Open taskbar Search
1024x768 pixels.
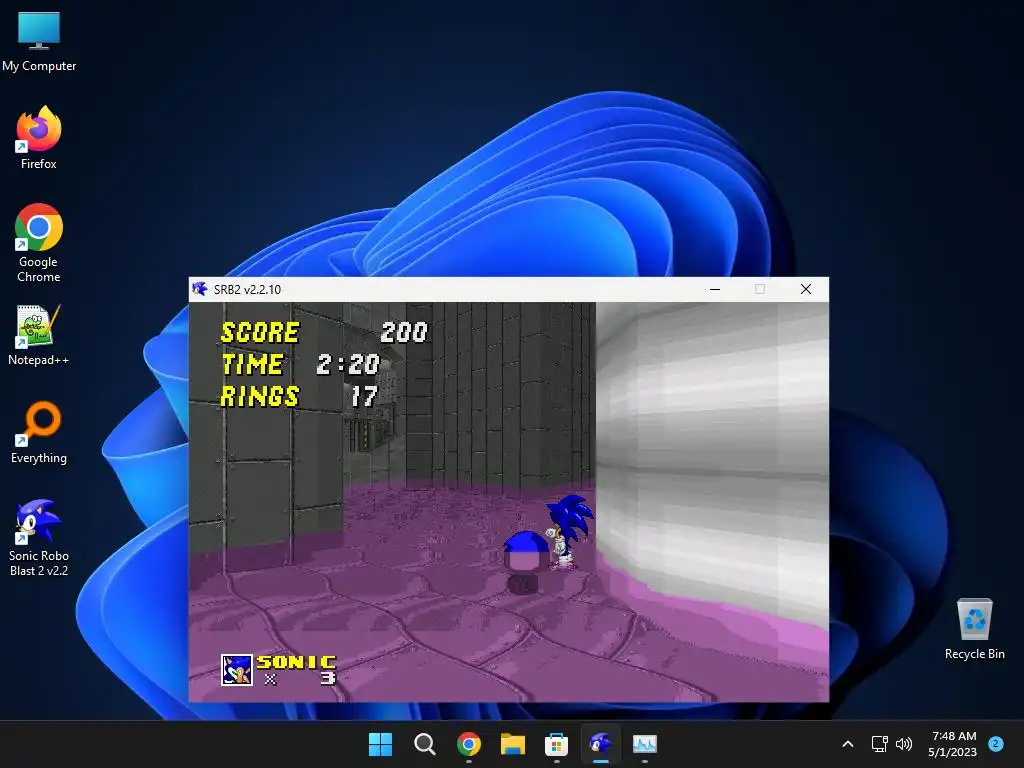point(424,744)
